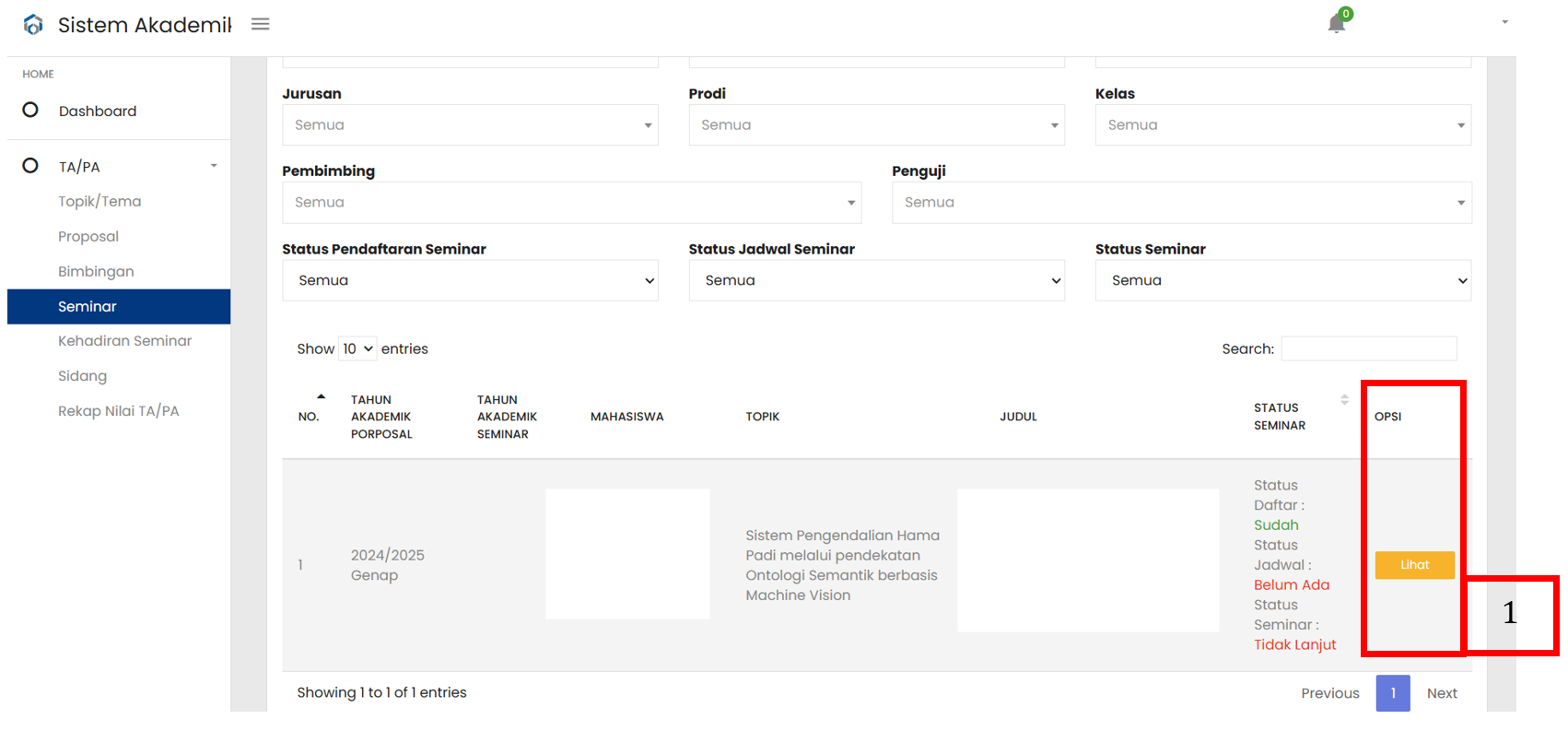
Task: Click the Sistem Akademik title text
Action: coord(145,25)
